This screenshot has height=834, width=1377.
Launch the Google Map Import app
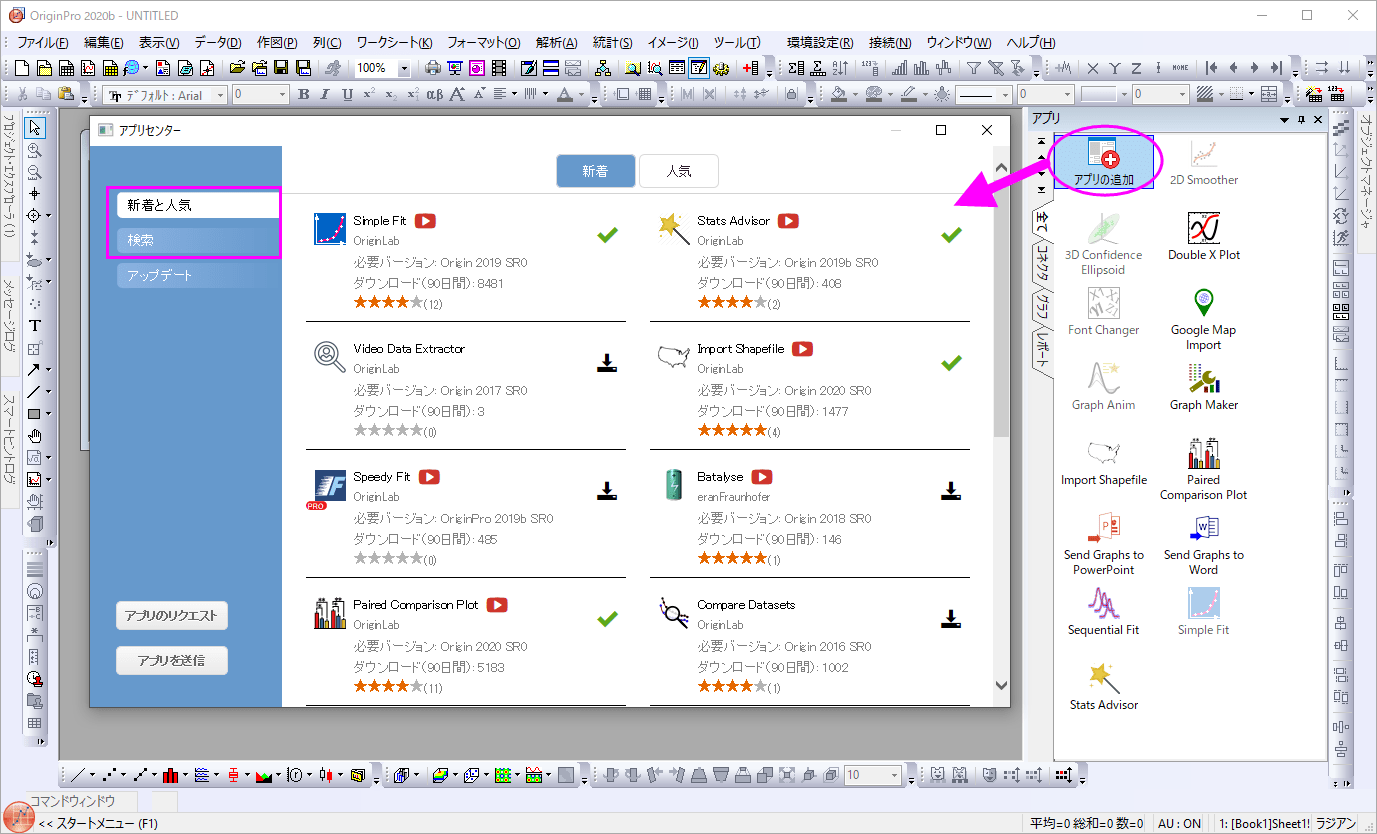coord(1204,319)
